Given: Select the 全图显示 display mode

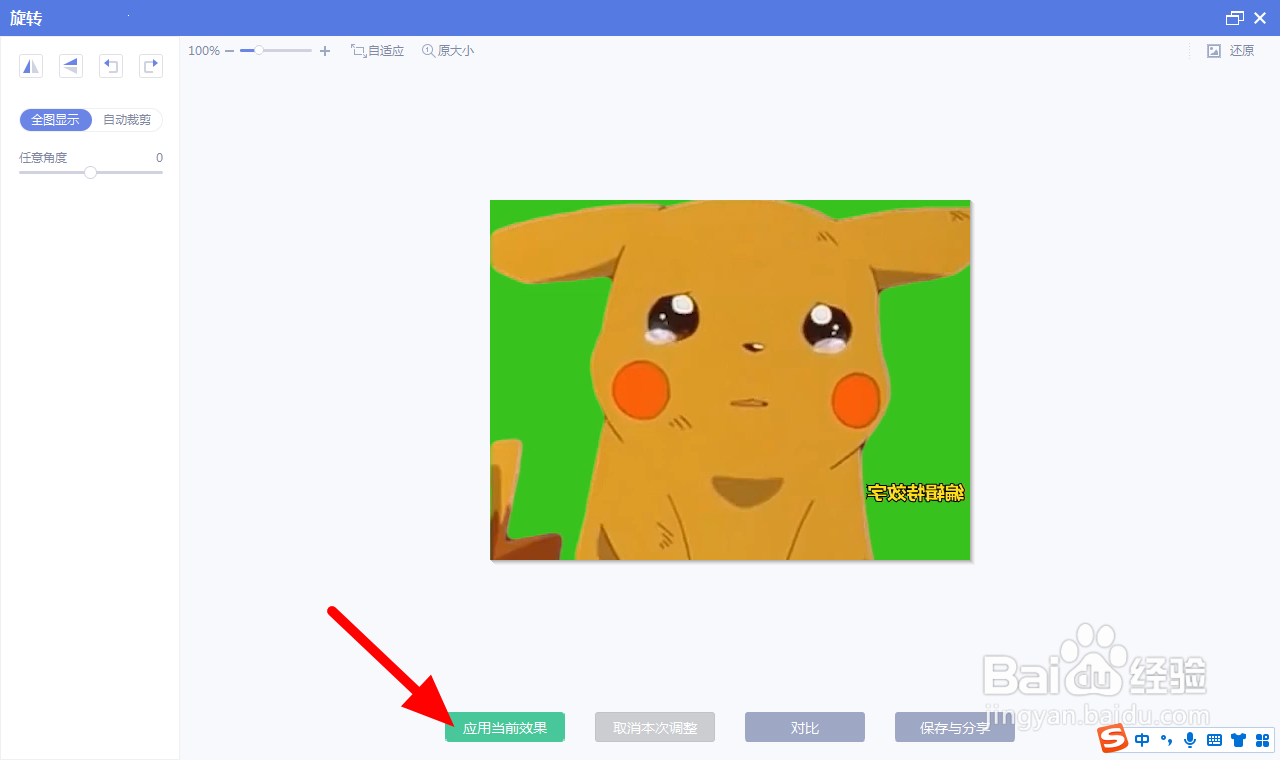Looking at the screenshot, I should point(55,120).
